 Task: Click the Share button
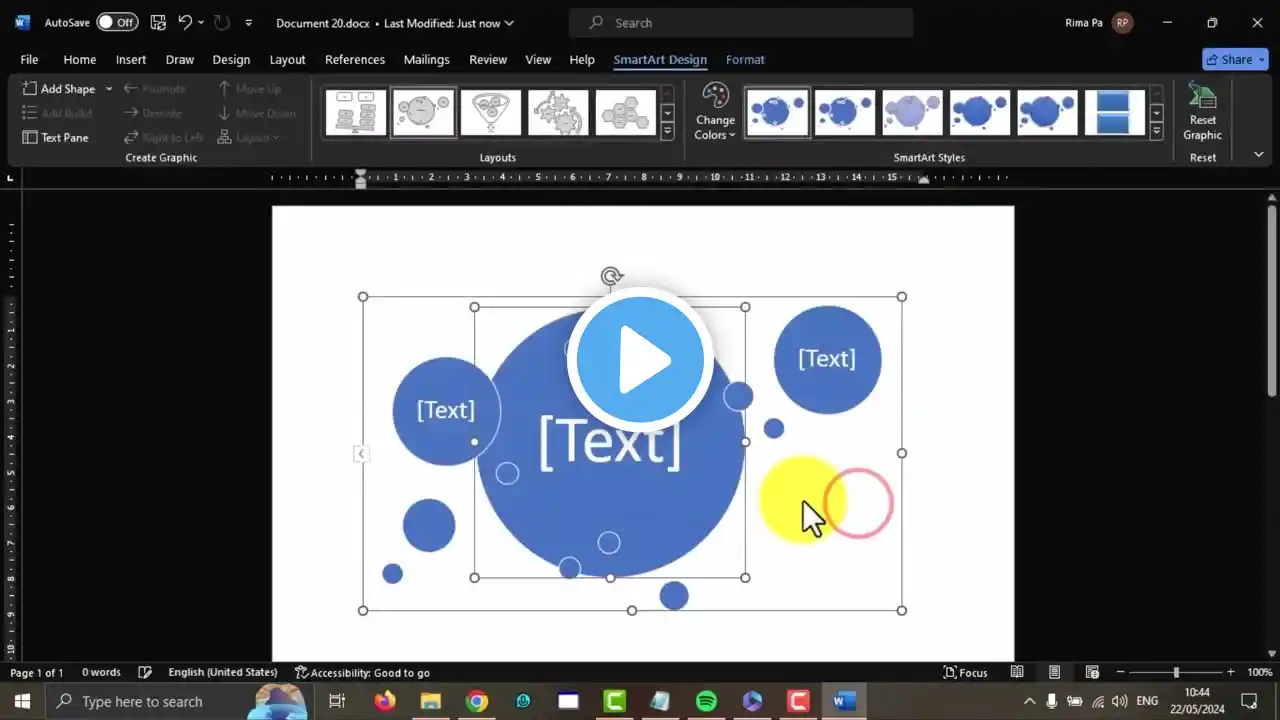click(1236, 60)
